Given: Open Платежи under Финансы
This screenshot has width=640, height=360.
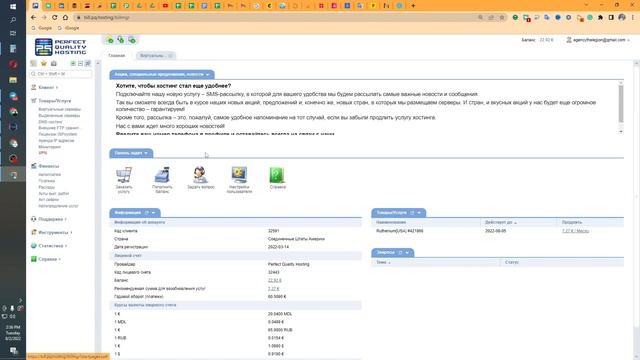Looking at the screenshot, I should (47, 181).
